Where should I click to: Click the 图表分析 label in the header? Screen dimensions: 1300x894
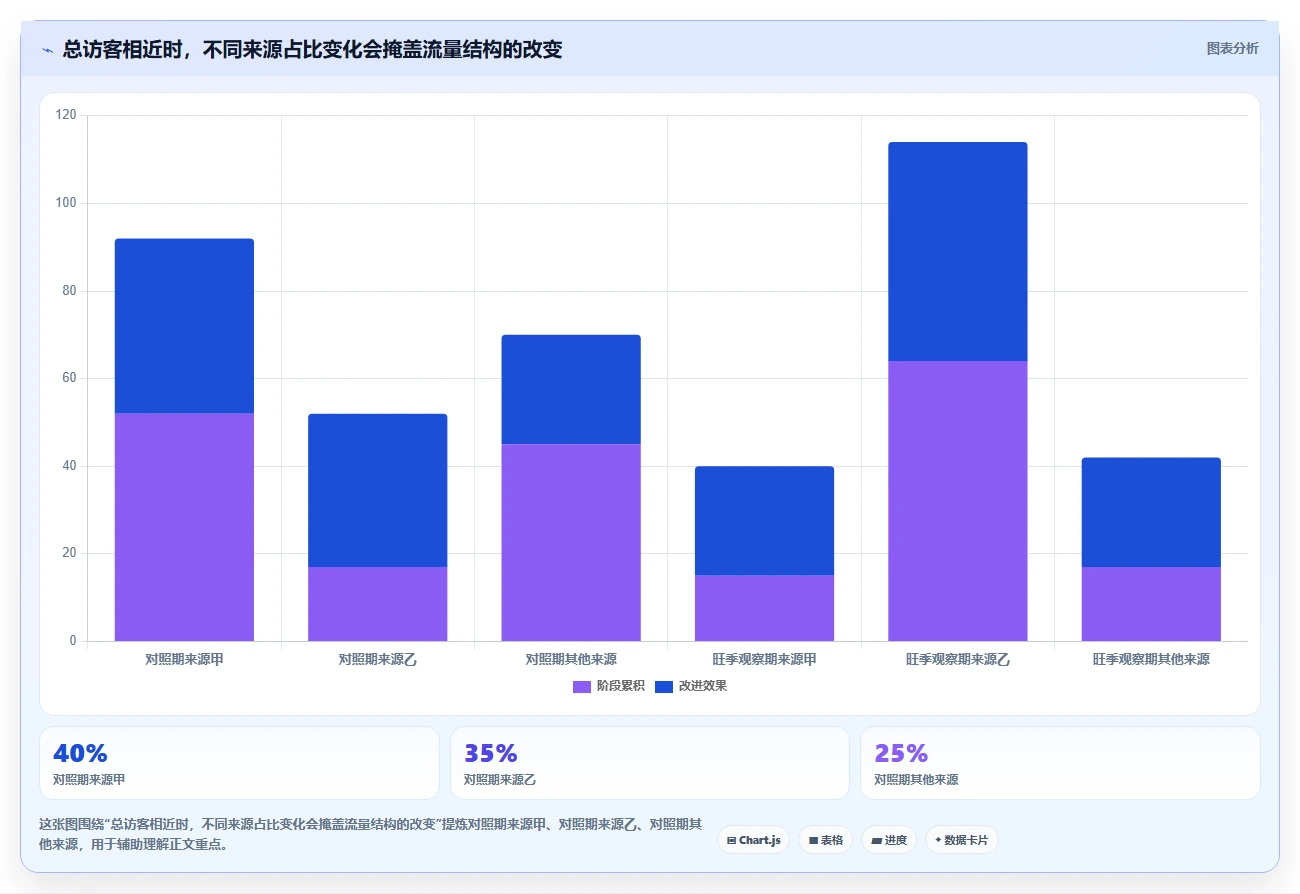coord(1232,48)
